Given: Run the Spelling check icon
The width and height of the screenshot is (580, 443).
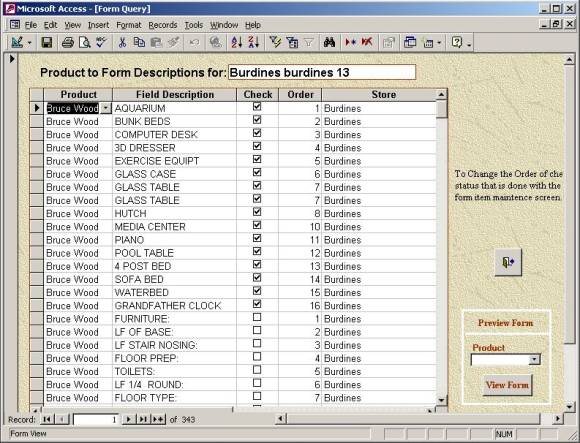Looking at the screenshot, I should coord(101,43).
